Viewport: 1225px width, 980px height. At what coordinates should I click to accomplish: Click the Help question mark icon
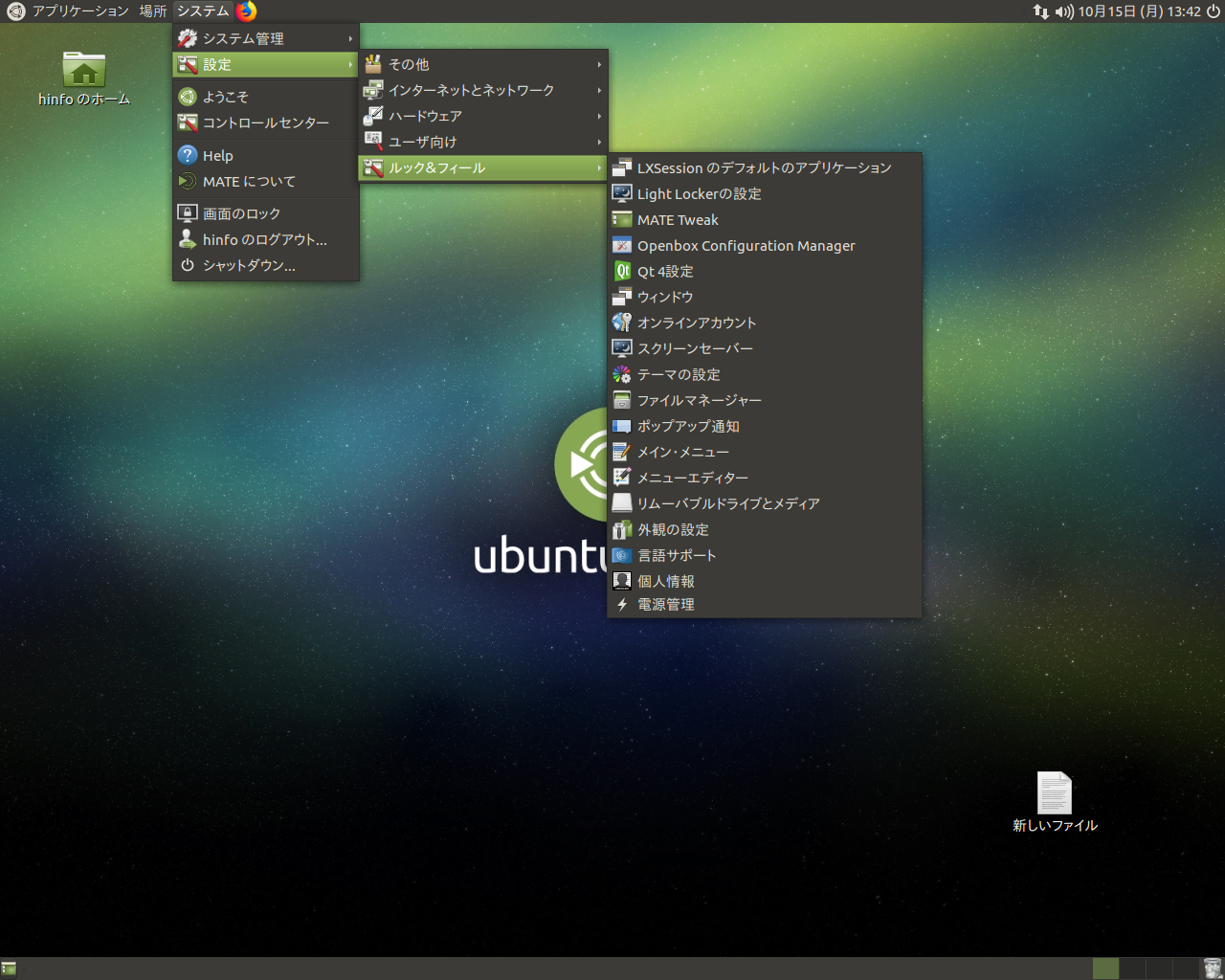coord(188,155)
